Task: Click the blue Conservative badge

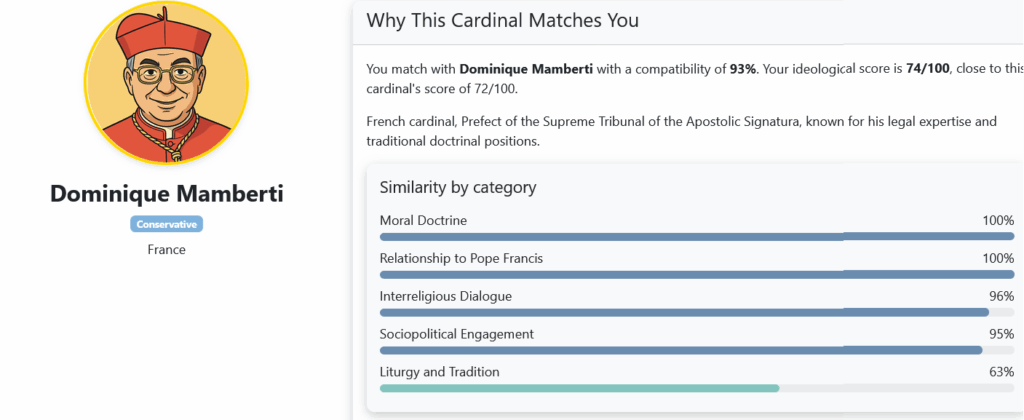Action: pos(166,224)
